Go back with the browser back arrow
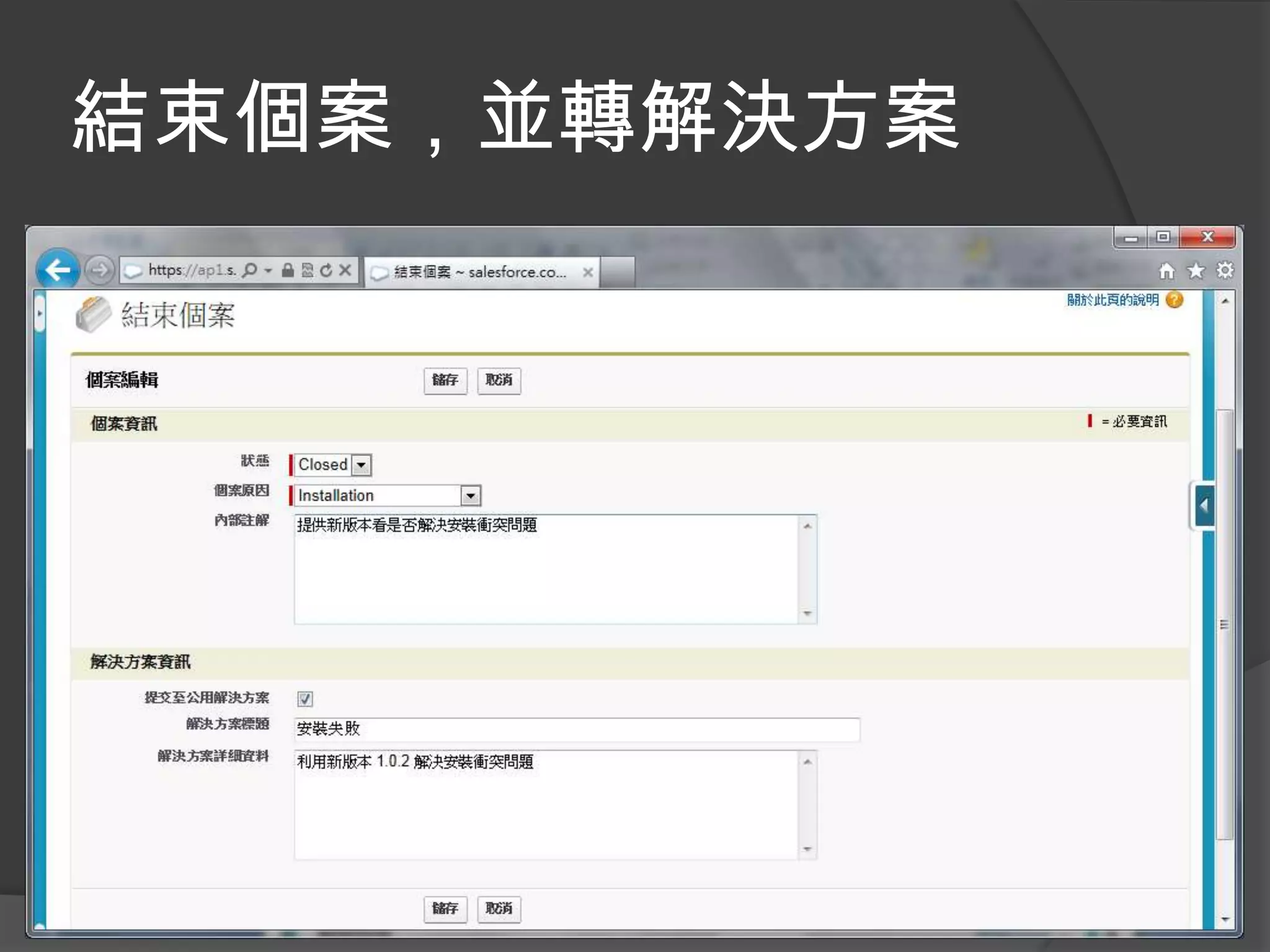Viewport: 1270px width, 952px height. (58, 270)
